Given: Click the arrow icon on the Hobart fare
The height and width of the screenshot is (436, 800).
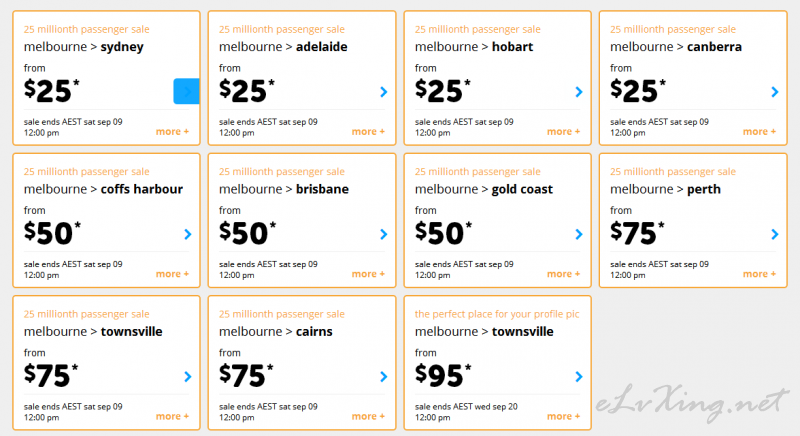Looking at the screenshot, I should pyautogui.click(x=579, y=92).
